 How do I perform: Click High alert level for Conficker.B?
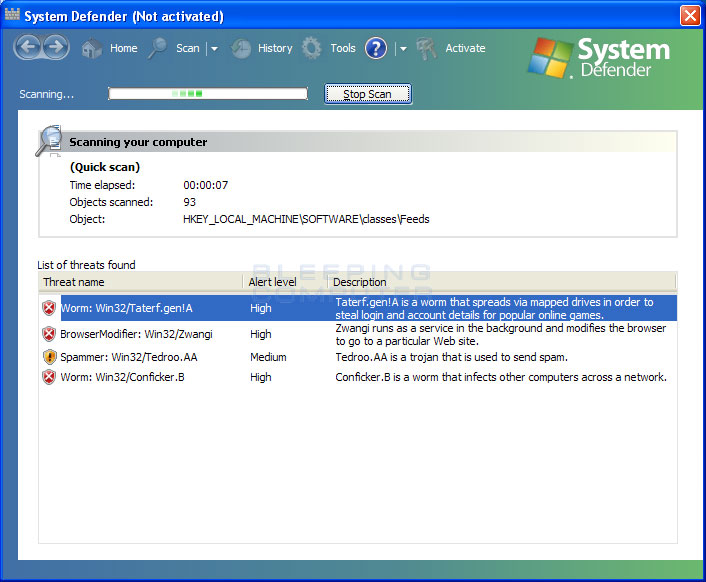pos(261,377)
